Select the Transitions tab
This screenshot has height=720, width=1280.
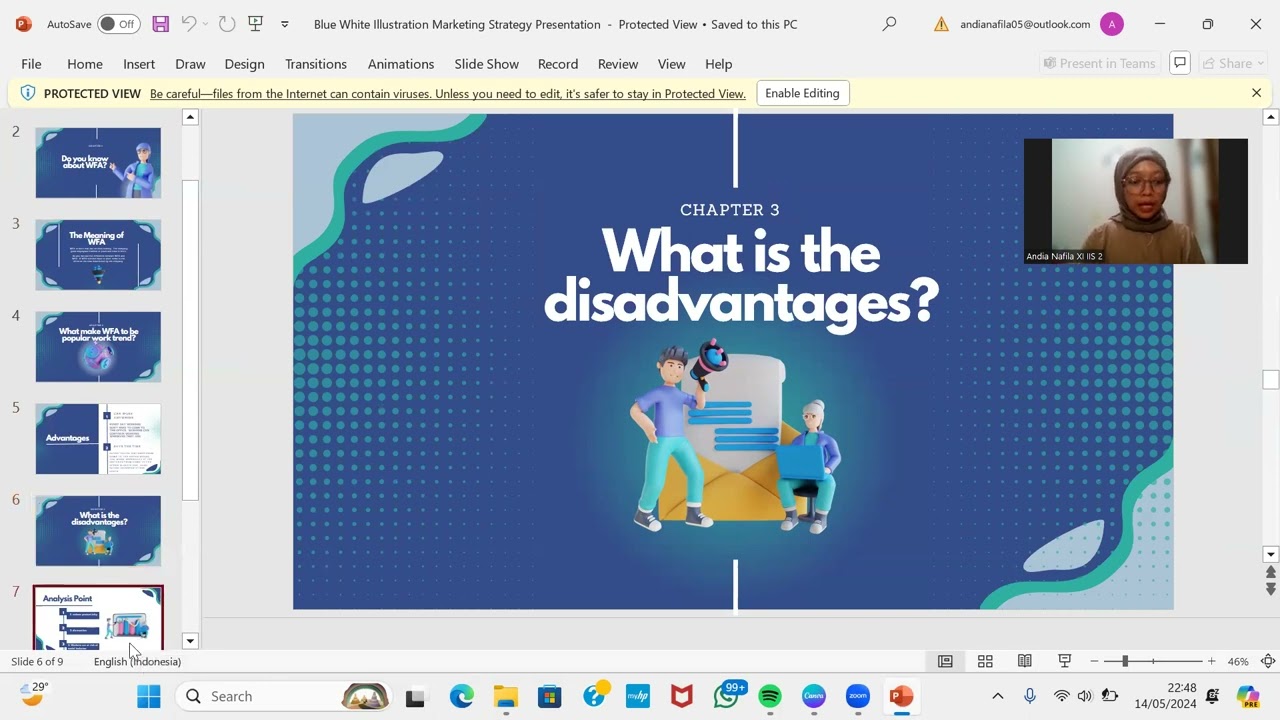316,64
